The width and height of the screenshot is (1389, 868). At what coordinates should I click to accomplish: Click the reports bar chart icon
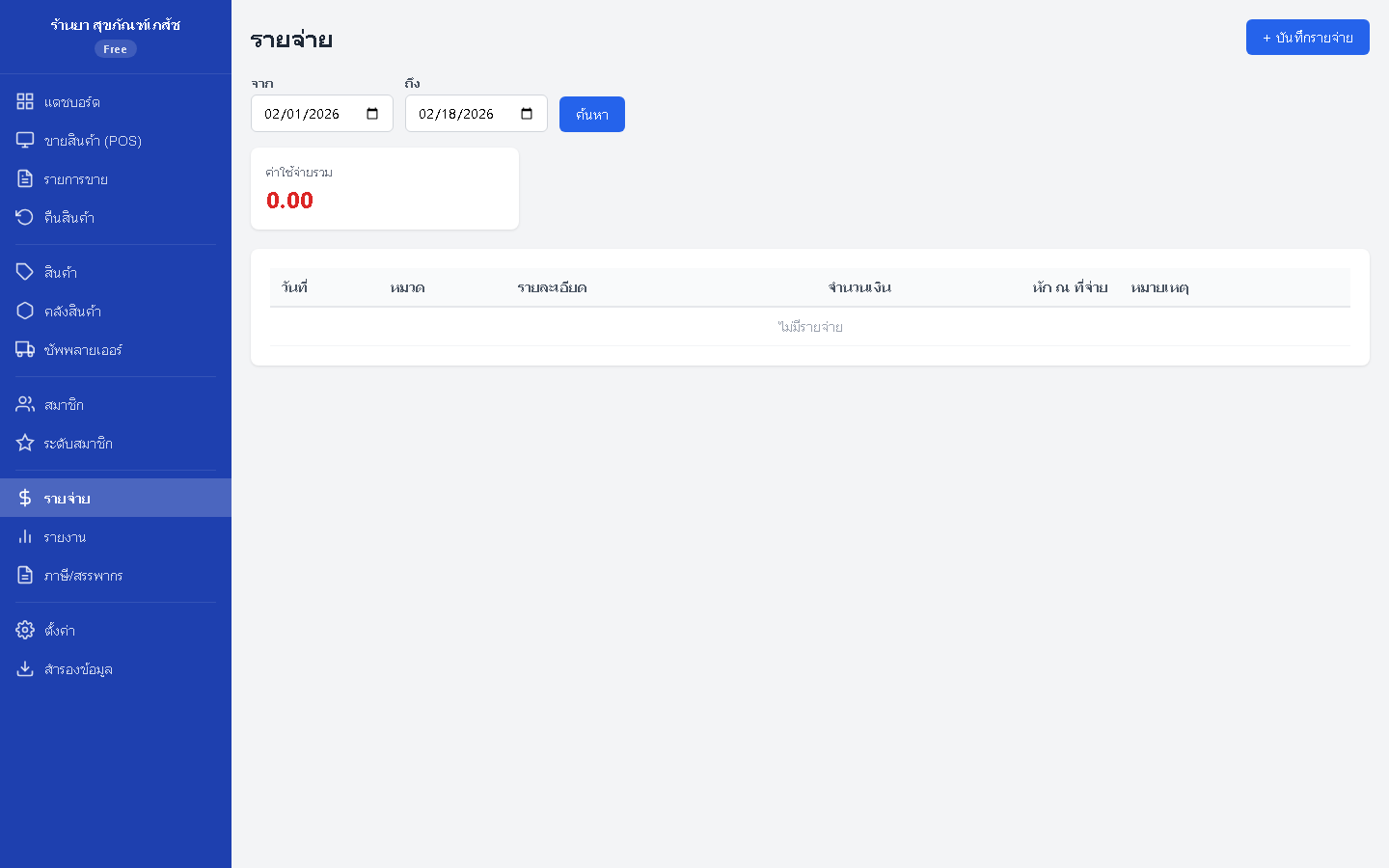pyautogui.click(x=25, y=536)
